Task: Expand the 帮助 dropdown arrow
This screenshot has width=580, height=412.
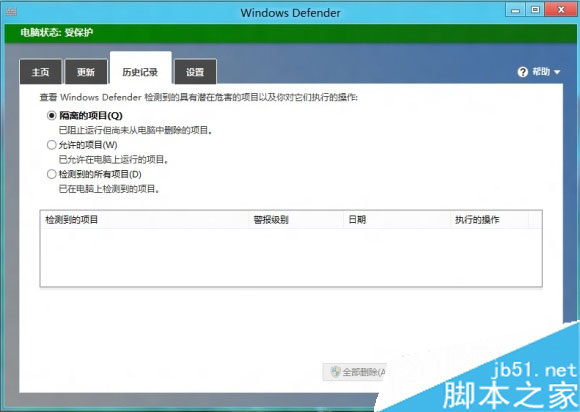Action: (557, 72)
